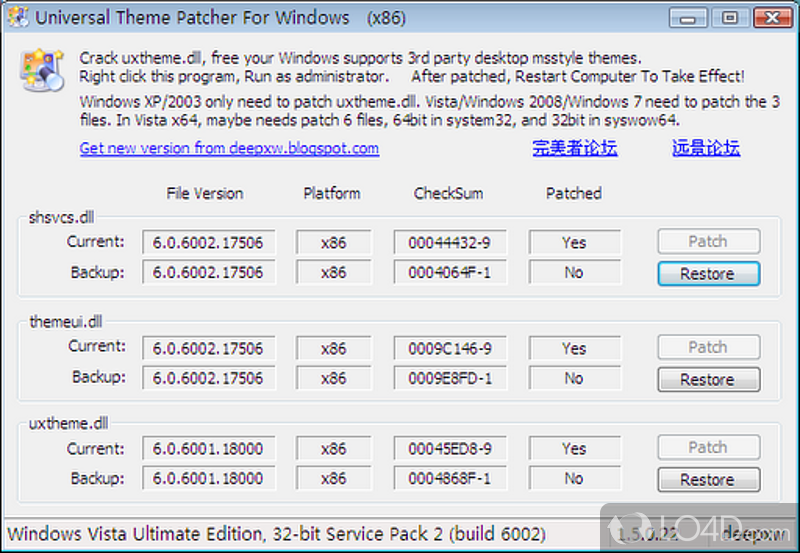The height and width of the screenshot is (553, 800).
Task: Select checksum 0009C146-9 field
Action: click(450, 348)
